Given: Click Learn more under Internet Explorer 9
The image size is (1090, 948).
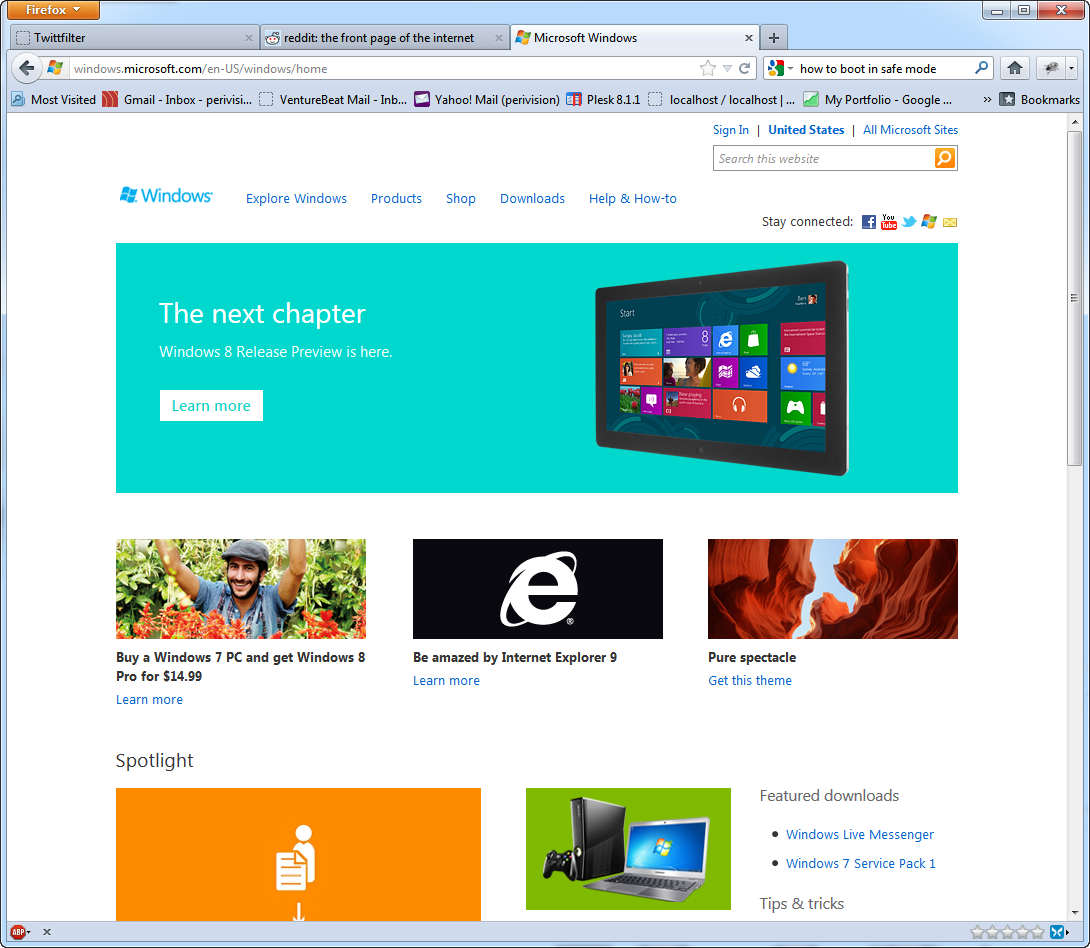Looking at the screenshot, I should [446, 680].
